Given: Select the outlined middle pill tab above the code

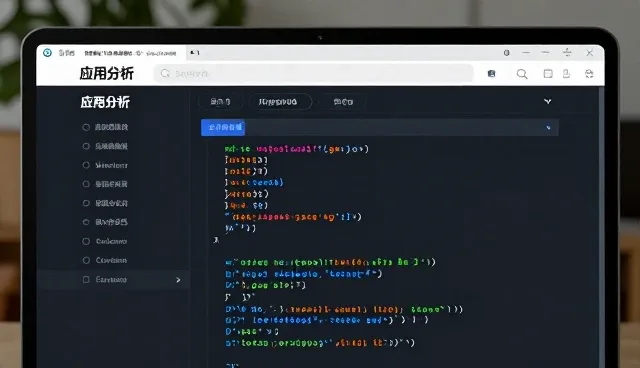Looking at the screenshot, I should (280, 102).
